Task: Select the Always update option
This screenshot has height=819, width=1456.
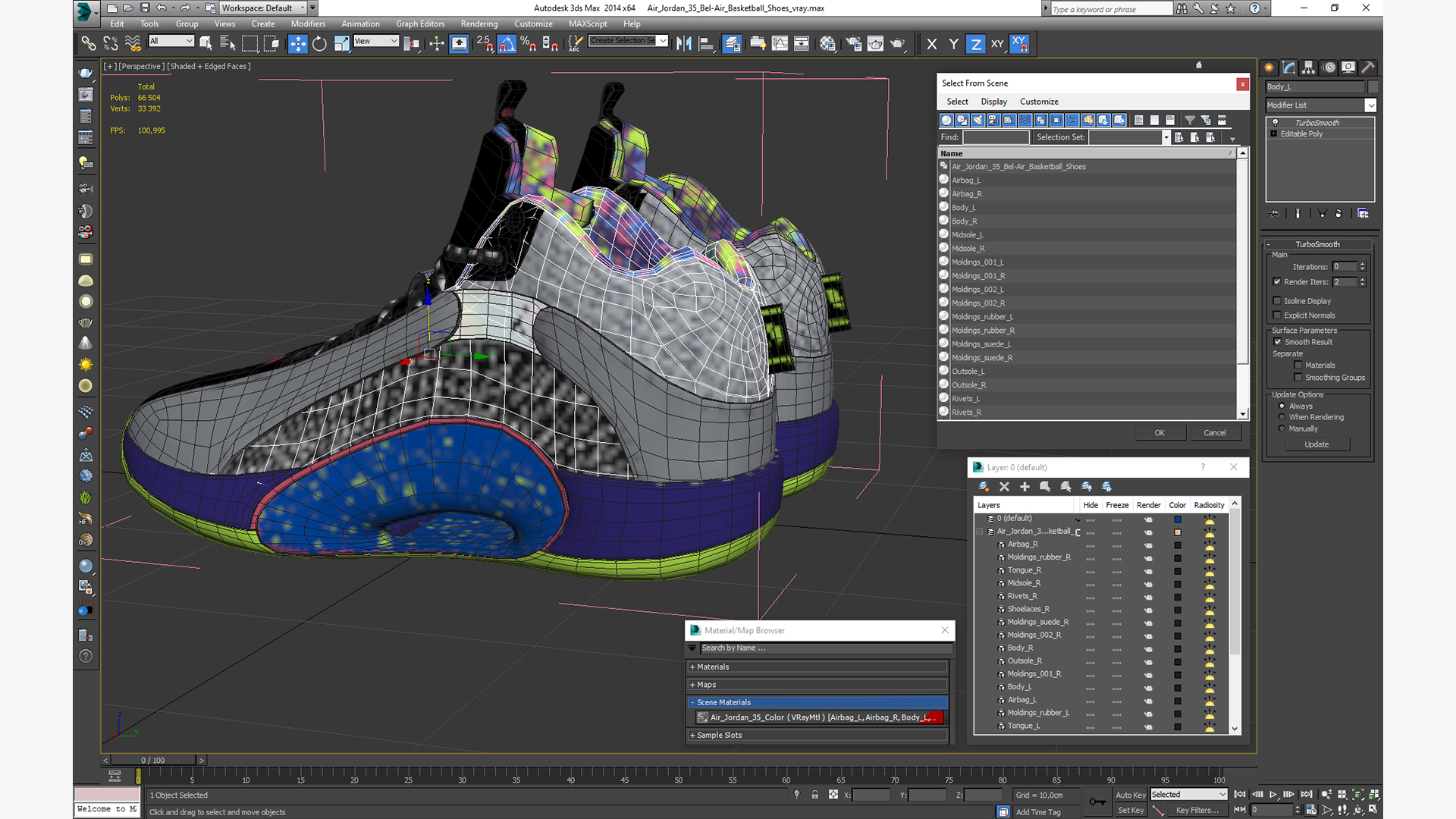Action: click(x=1282, y=406)
